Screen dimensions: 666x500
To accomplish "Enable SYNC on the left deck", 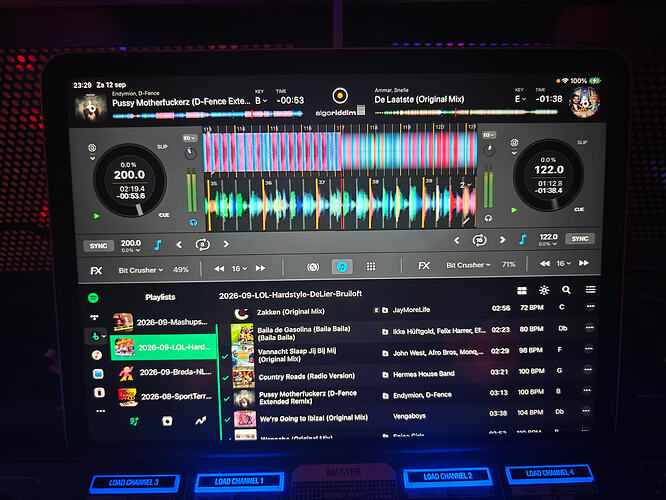I will coord(99,246).
